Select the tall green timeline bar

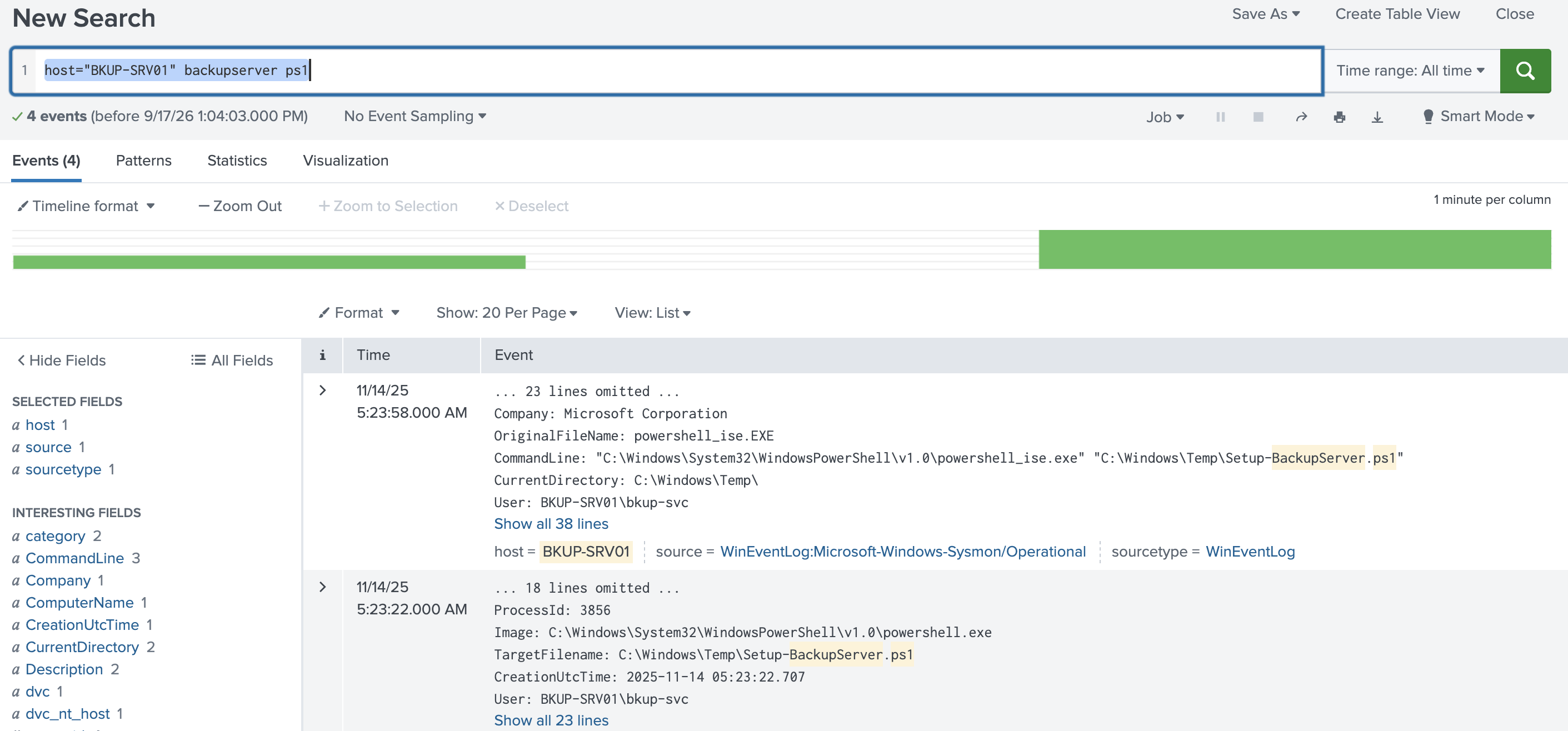pos(1294,249)
